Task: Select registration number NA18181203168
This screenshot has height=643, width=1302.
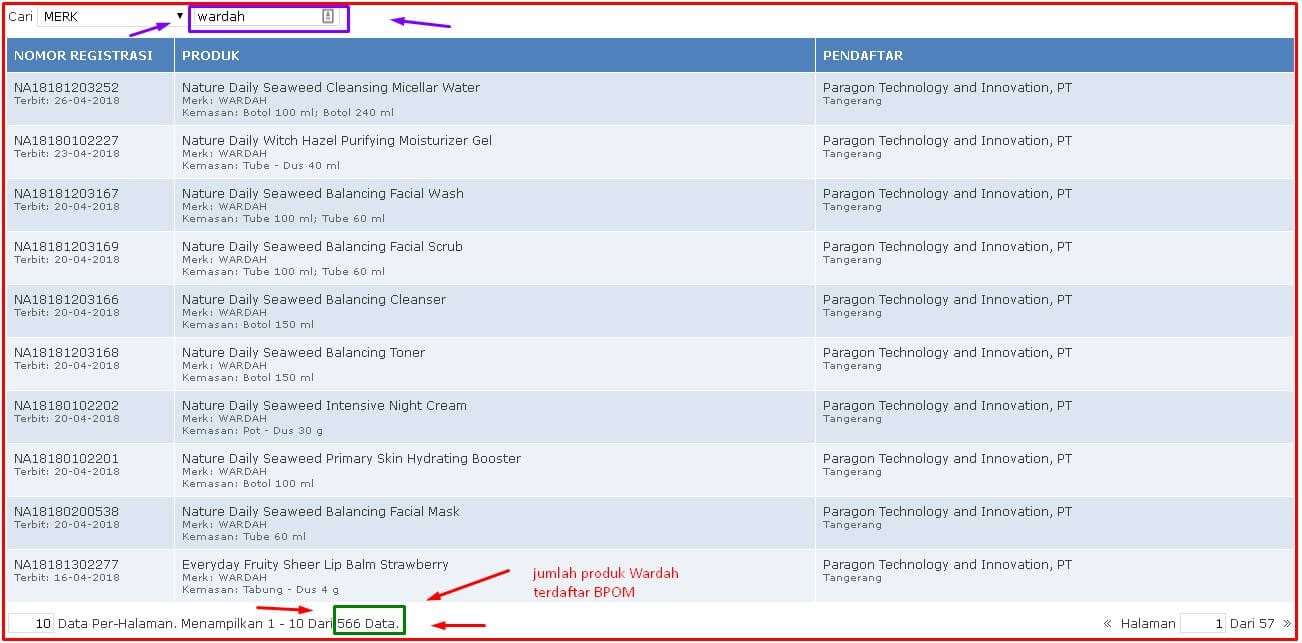Action: pos(66,353)
